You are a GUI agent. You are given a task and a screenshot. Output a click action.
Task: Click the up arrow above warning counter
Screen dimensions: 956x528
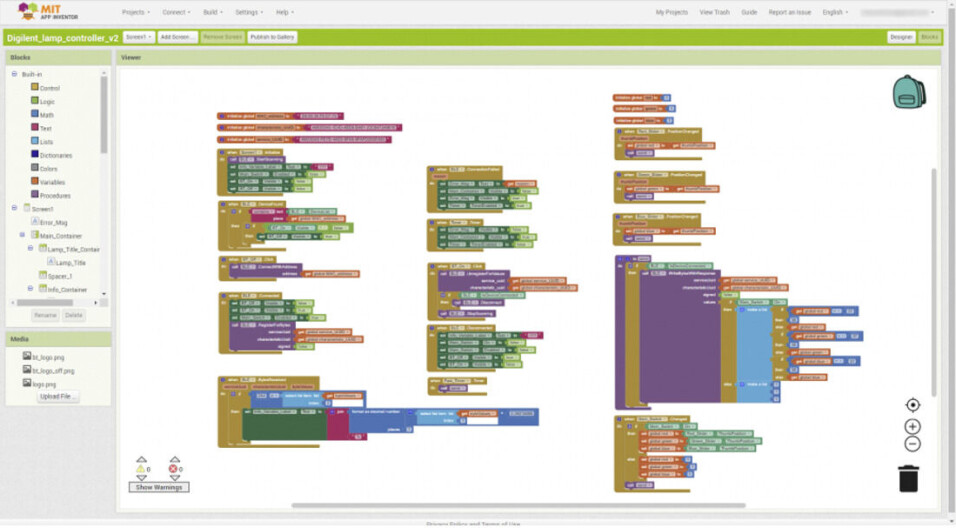(141, 459)
